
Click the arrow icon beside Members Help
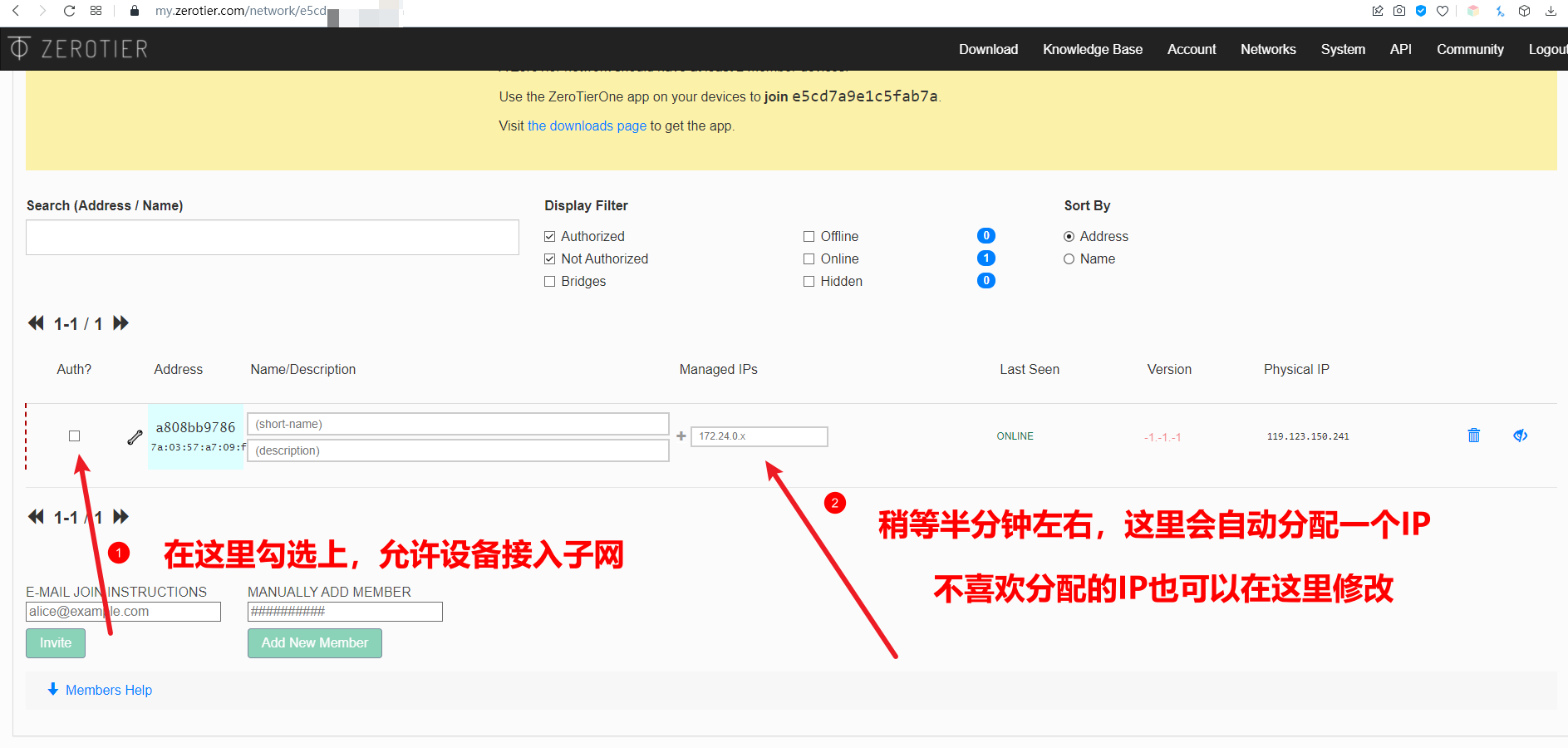(x=53, y=689)
